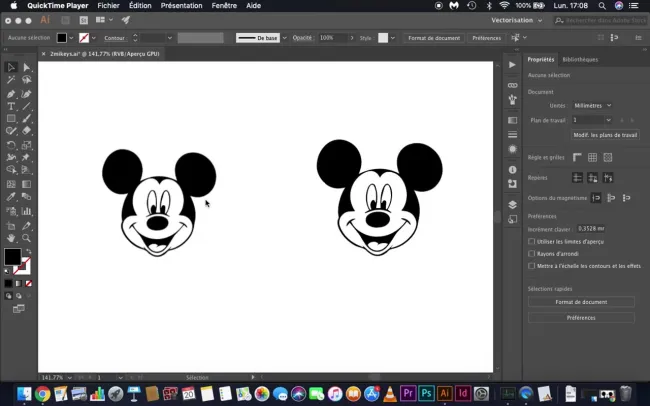Choose the Hand tool
Screen dimensions: 650x406
11,238
